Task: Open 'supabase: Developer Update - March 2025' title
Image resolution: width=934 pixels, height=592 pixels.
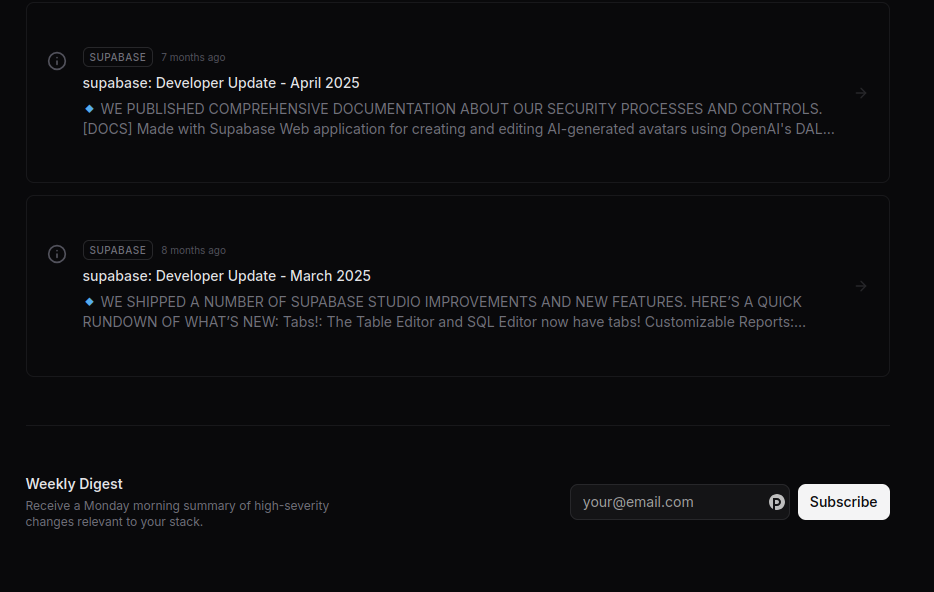Action: click(x=226, y=276)
